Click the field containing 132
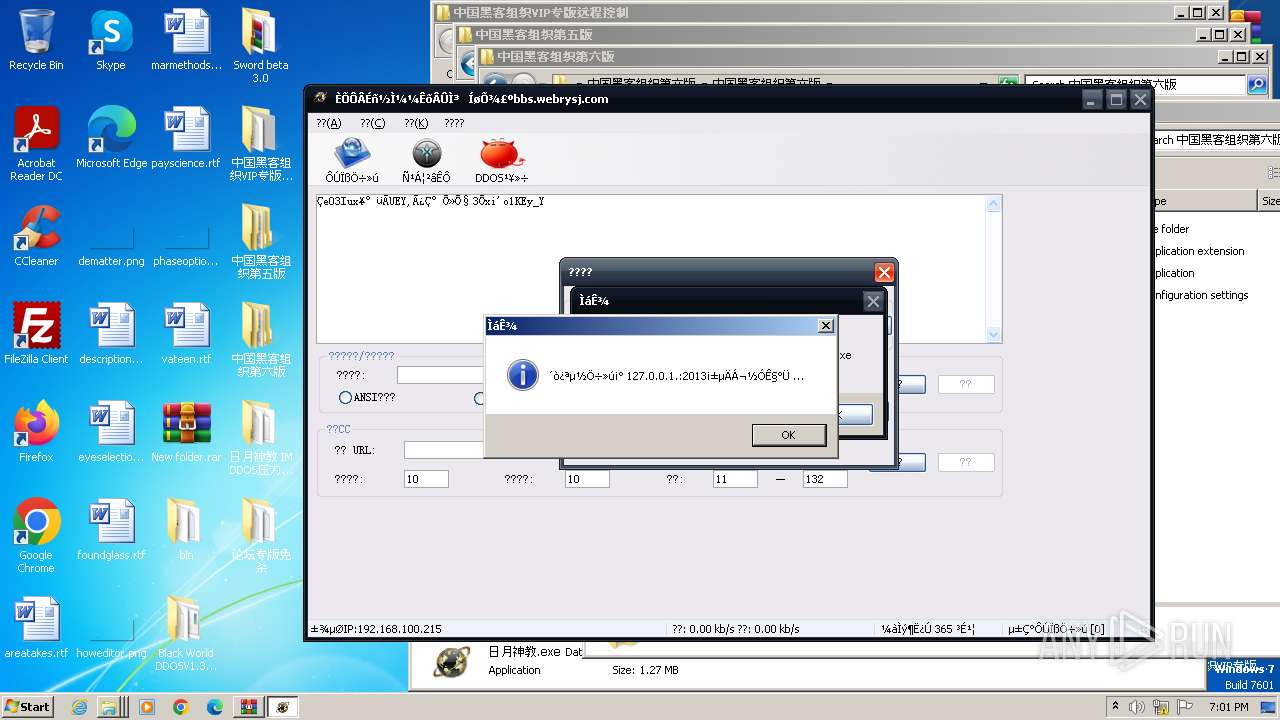 [x=825, y=479]
